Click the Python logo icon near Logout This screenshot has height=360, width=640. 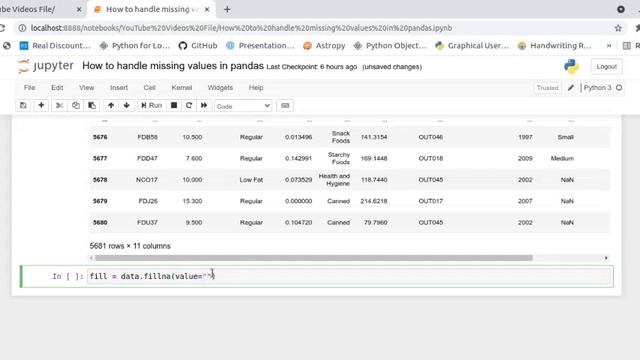pos(571,66)
